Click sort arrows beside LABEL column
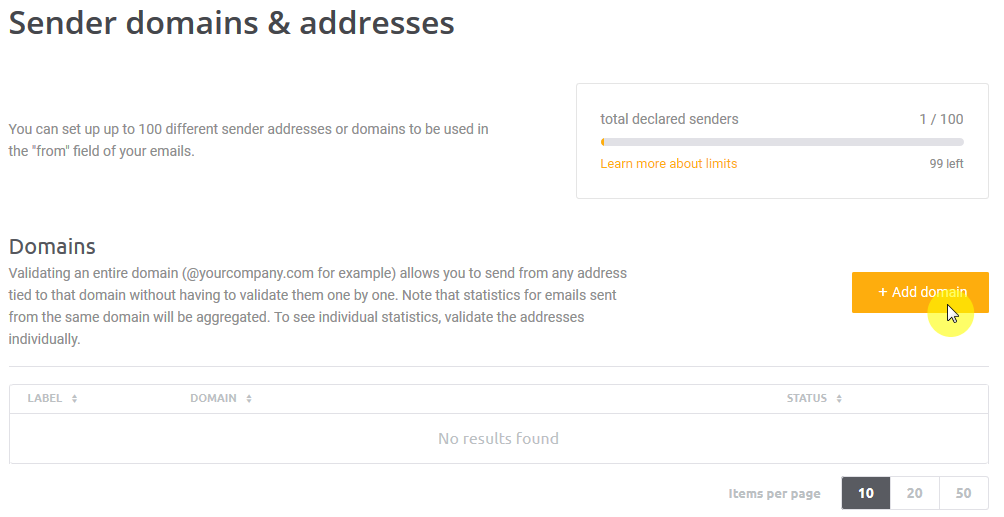This screenshot has height=517, width=1004. [x=75, y=399]
